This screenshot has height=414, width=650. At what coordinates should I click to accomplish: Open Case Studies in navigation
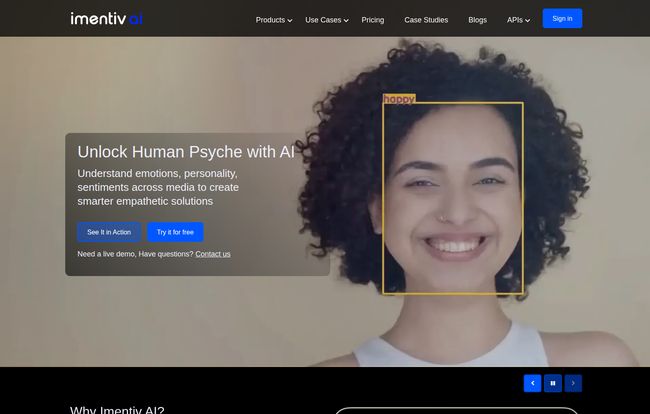pos(426,20)
